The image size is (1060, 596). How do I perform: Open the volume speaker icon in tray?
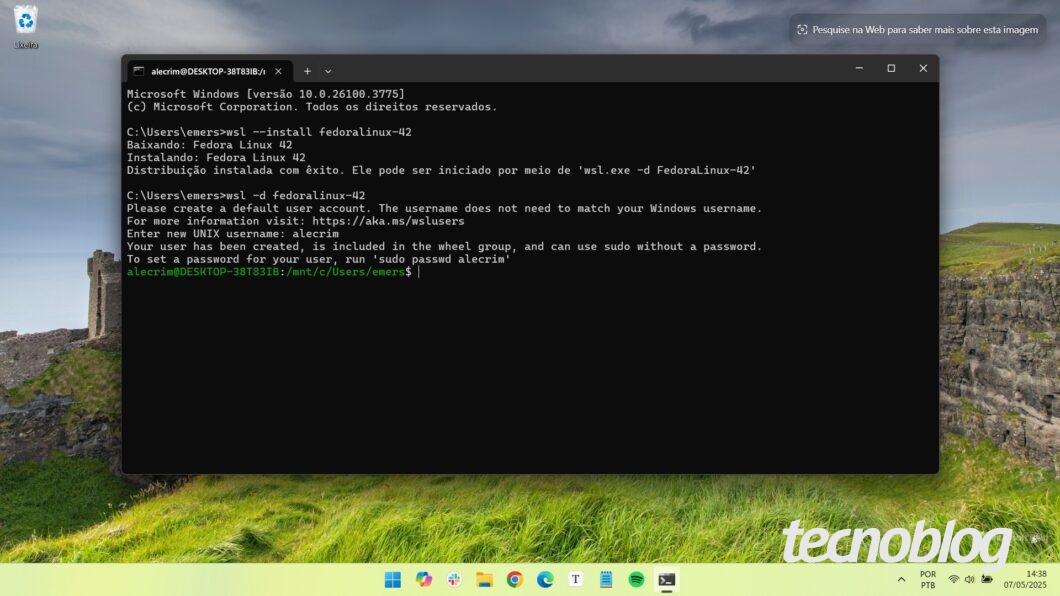tap(969, 580)
